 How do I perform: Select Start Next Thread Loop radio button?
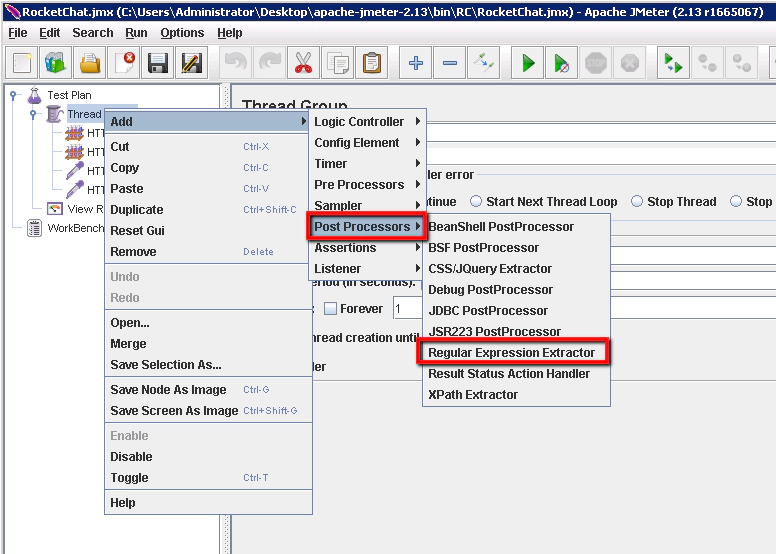[476, 201]
